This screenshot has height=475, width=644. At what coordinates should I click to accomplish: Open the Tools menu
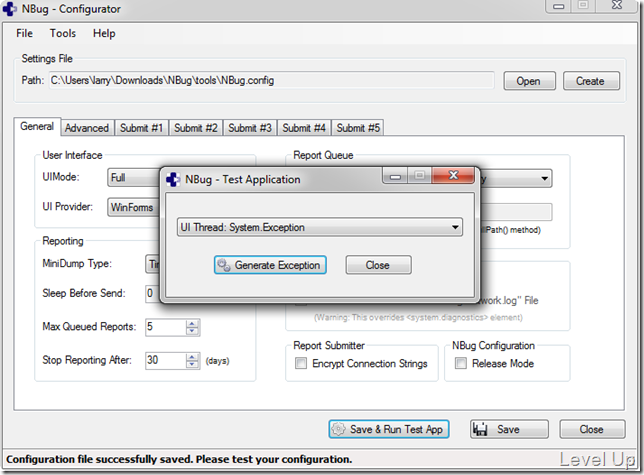[63, 33]
